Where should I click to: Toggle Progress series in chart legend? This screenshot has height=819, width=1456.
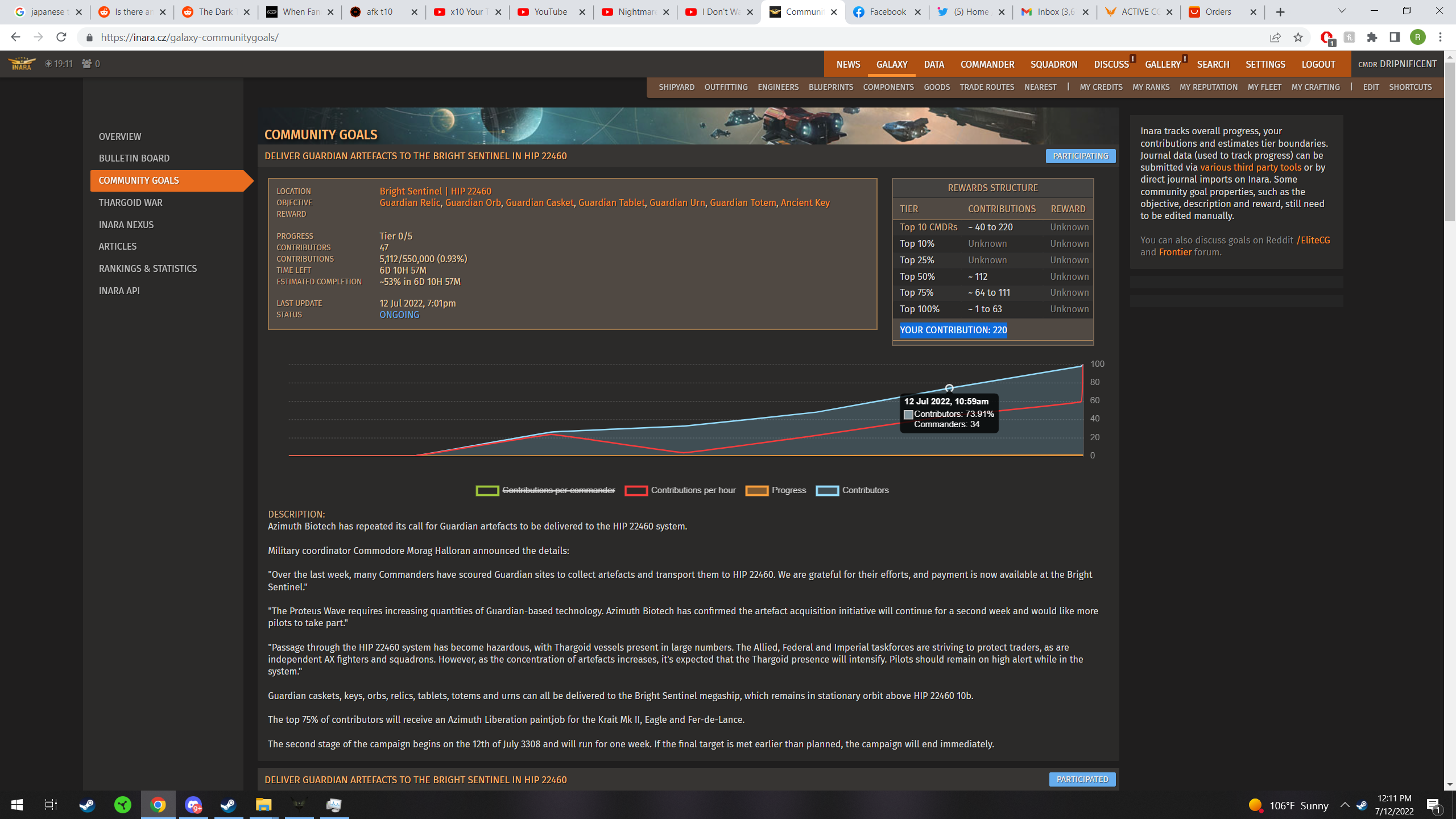[776, 490]
